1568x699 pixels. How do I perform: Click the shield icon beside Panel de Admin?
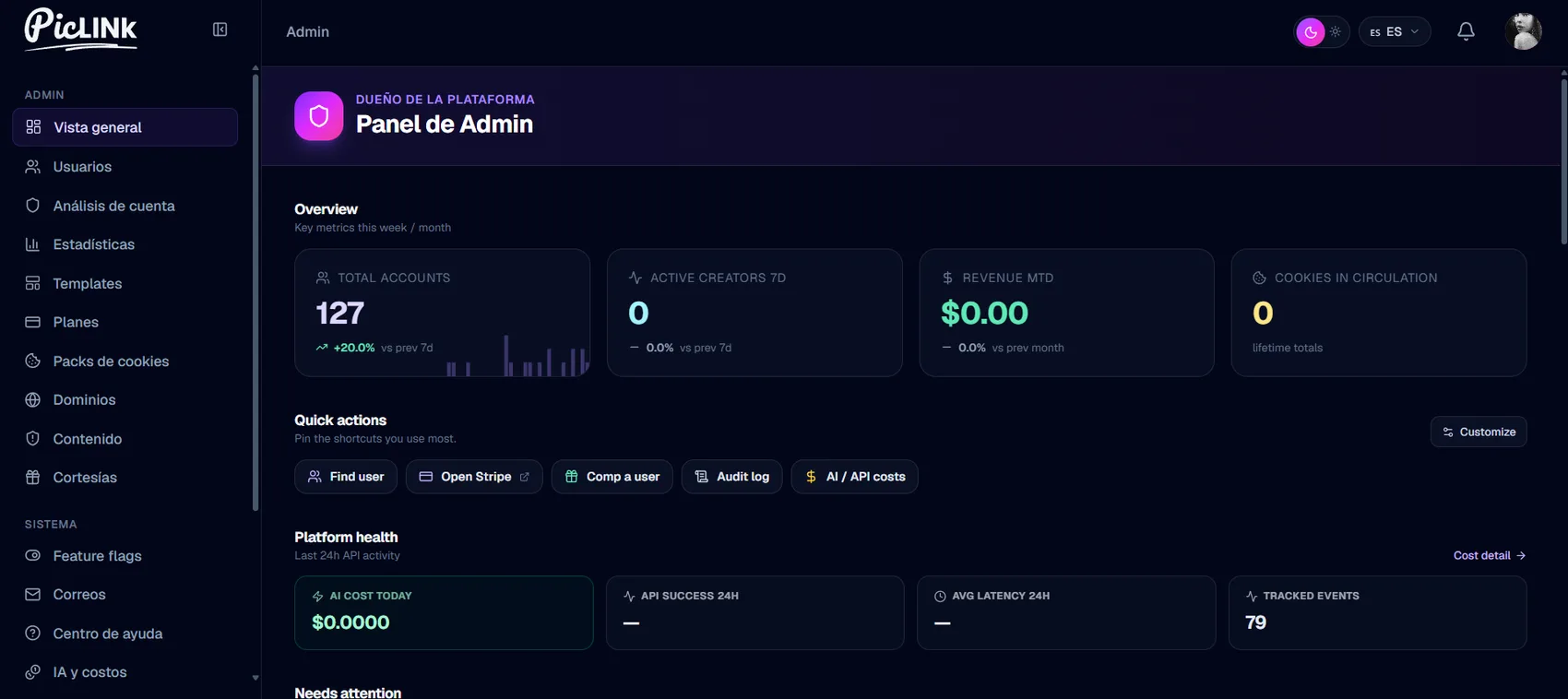(319, 116)
